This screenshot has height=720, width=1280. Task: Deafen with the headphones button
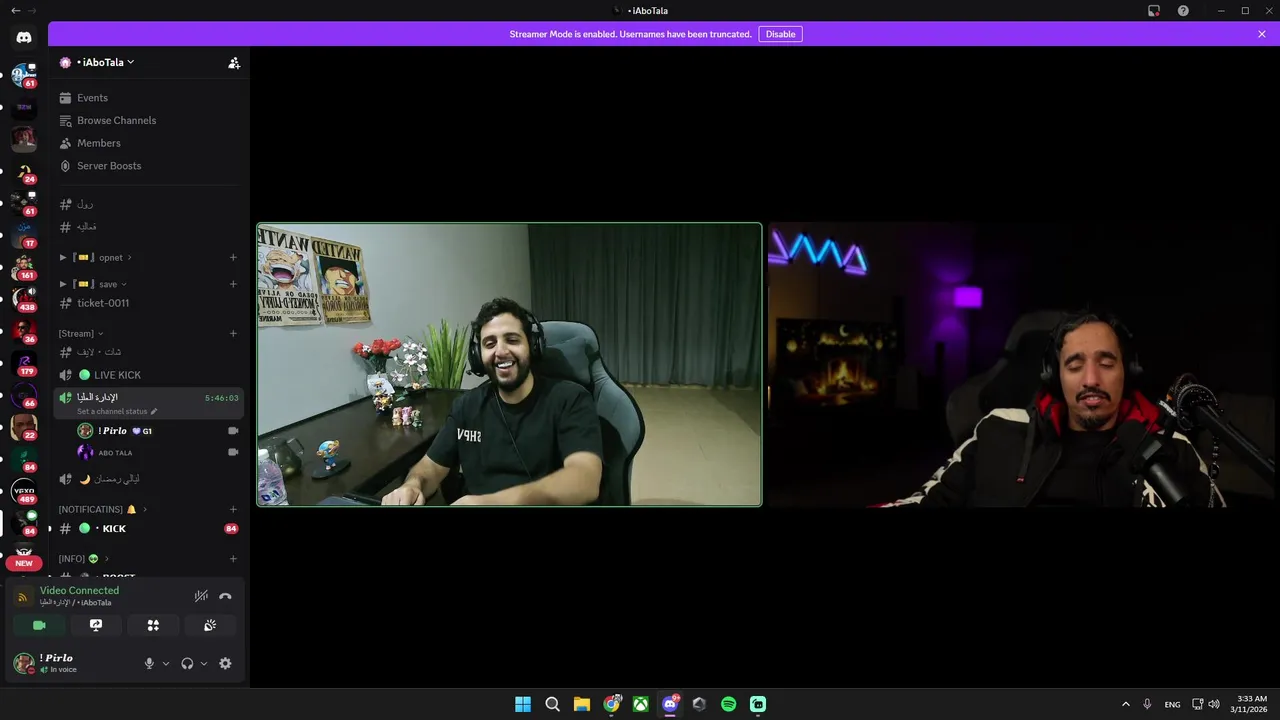coord(187,663)
